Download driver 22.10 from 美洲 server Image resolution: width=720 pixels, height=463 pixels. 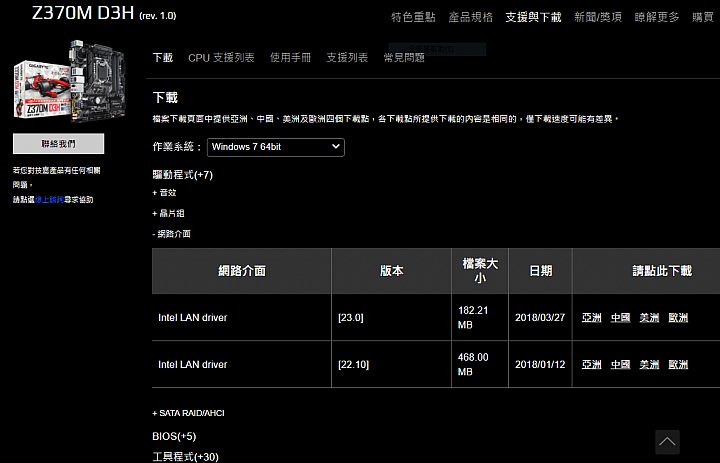(649, 365)
